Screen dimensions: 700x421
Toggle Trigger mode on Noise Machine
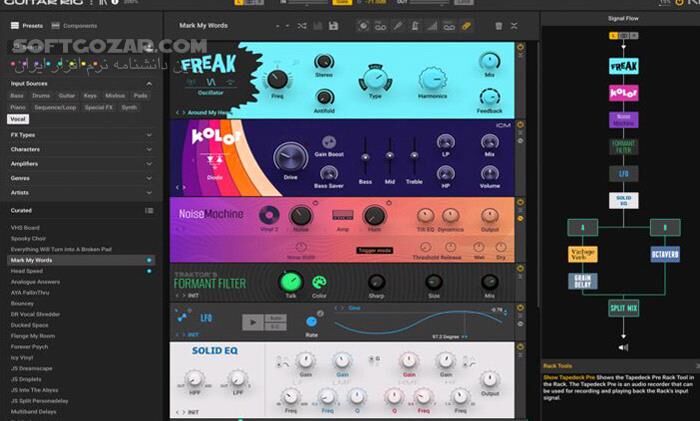pos(375,250)
